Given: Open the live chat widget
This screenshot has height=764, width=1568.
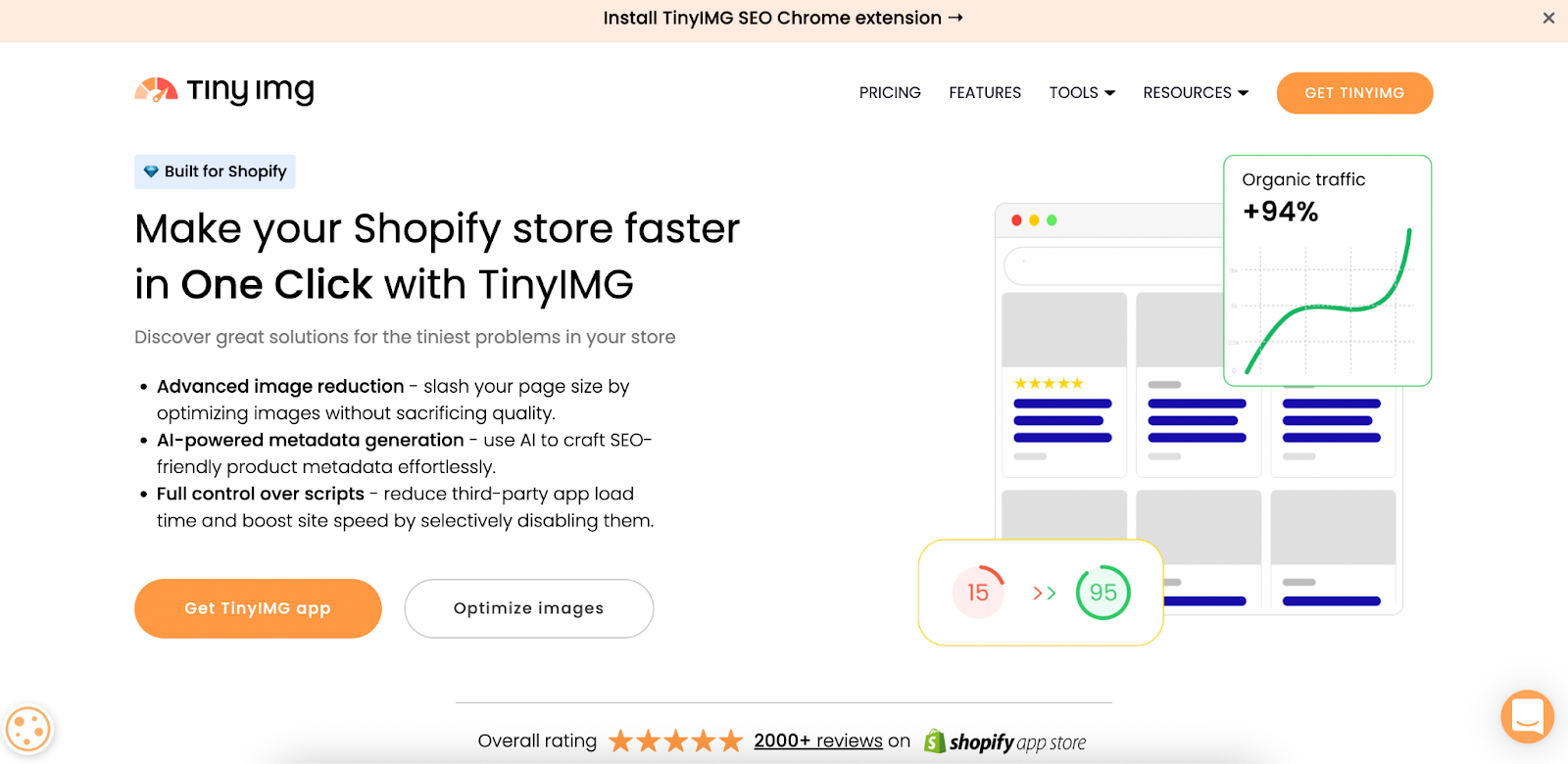Looking at the screenshot, I should [1527, 716].
